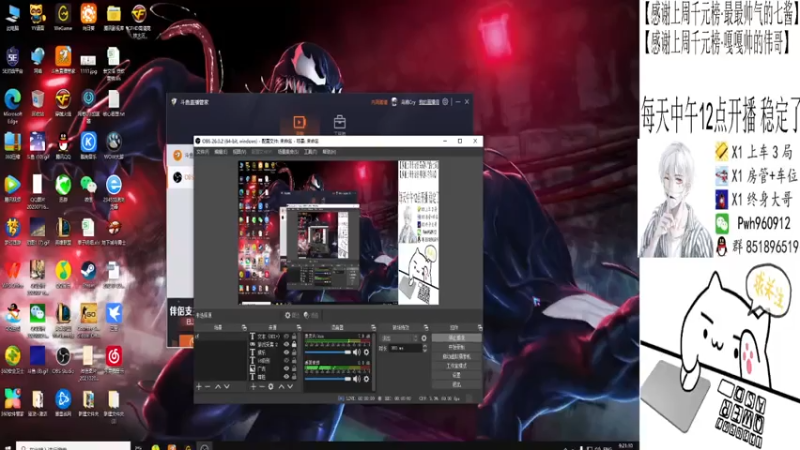Click the 工作室模式 button in OBS Controls
Viewport: 800px width, 450px height.
pos(457,366)
